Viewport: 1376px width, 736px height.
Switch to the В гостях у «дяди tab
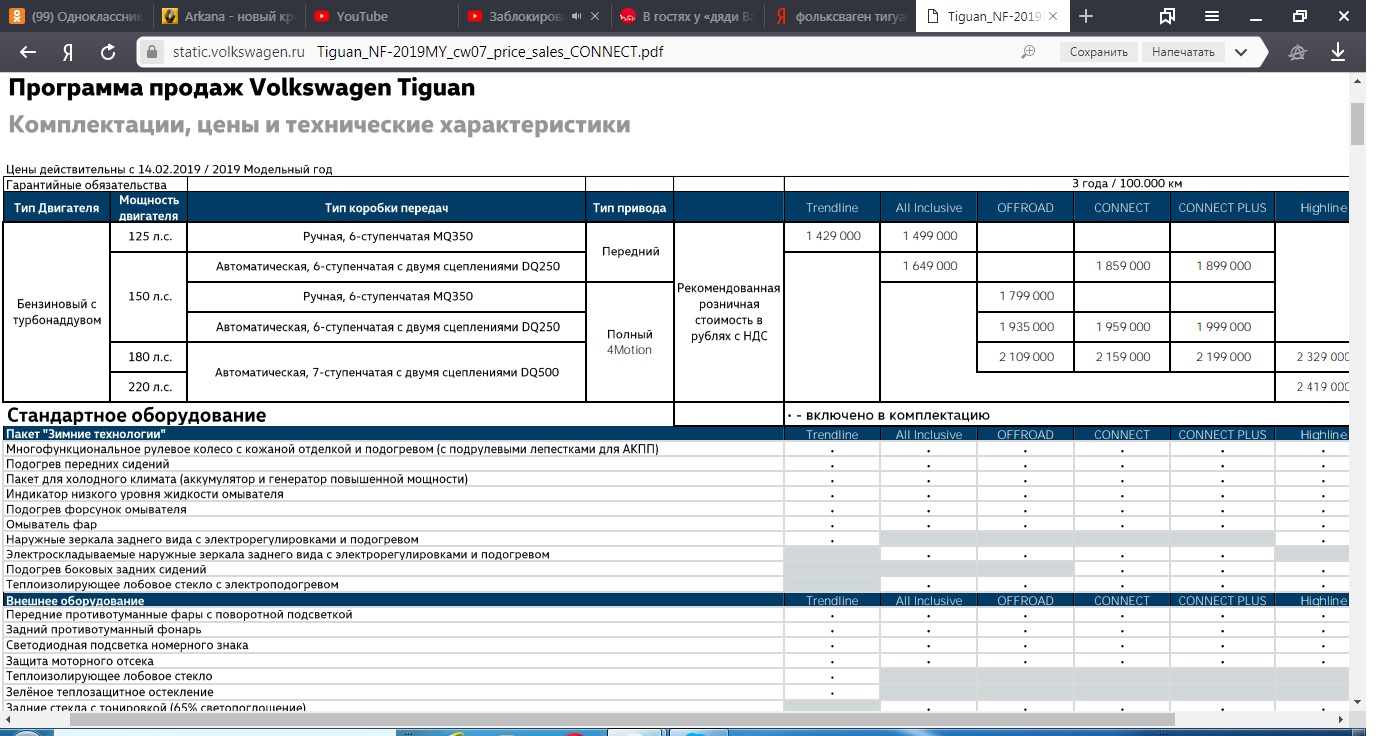[x=686, y=16]
